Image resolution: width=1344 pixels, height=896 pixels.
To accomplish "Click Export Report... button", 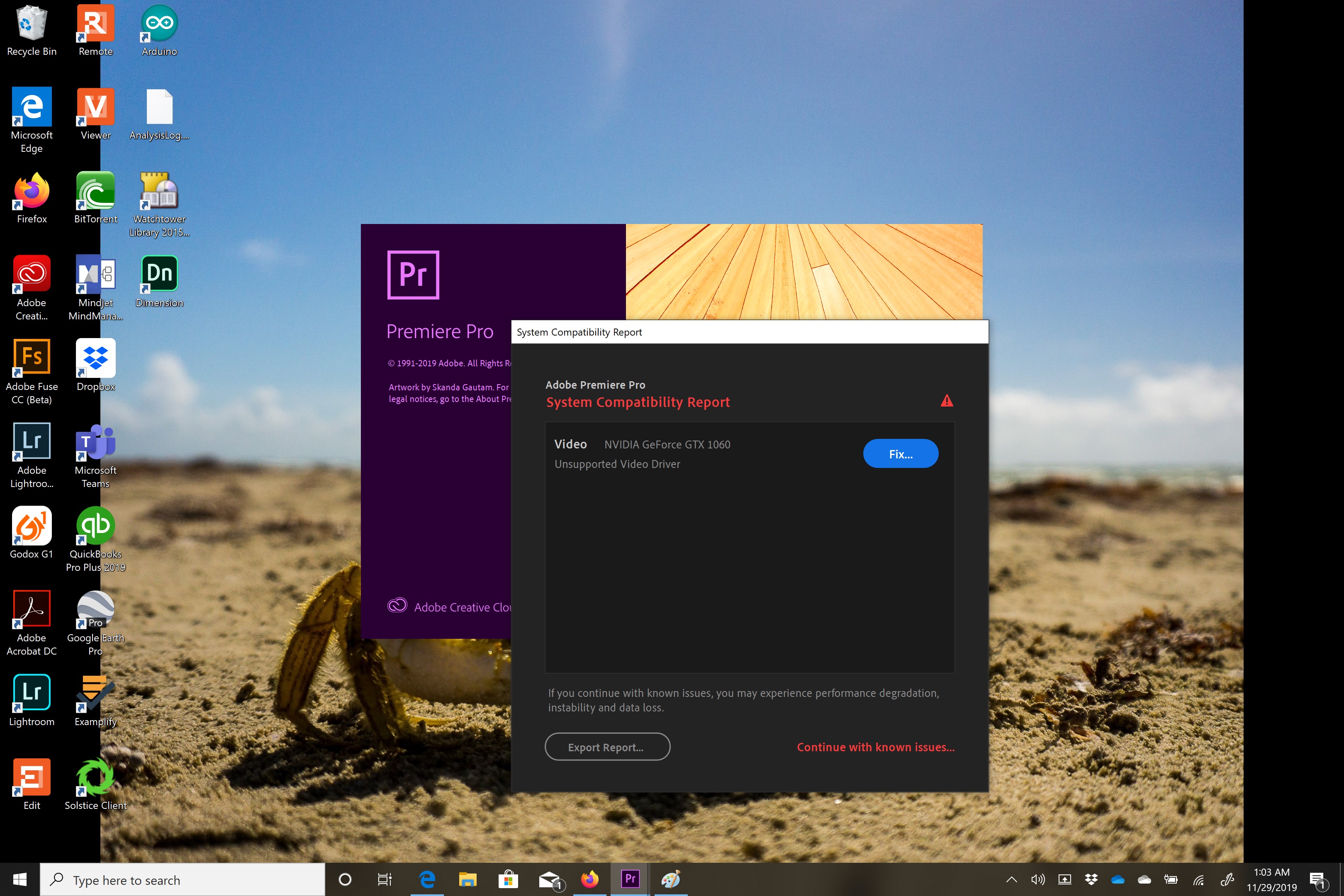I will [607, 747].
